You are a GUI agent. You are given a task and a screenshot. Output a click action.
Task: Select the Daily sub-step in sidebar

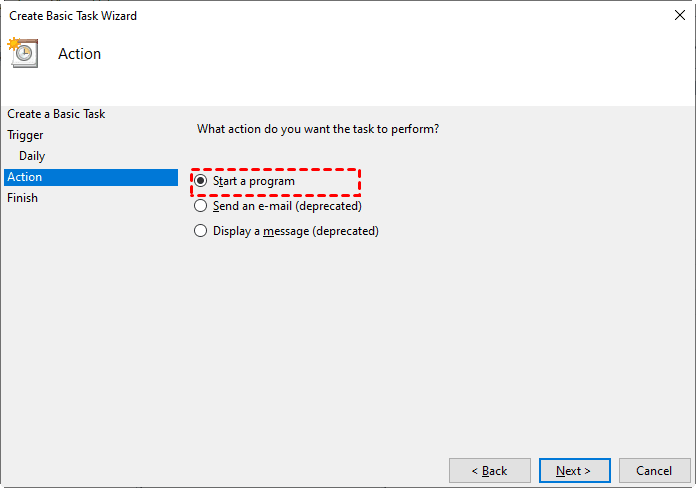coord(32,156)
